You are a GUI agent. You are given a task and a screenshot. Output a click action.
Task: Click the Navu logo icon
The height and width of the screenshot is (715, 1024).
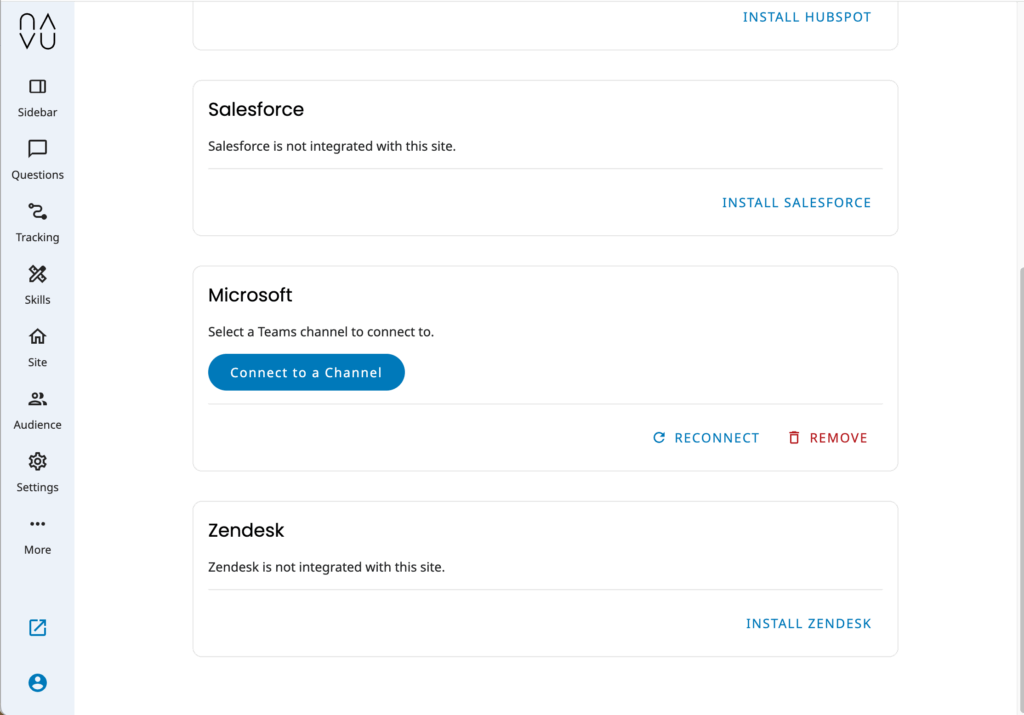coord(37,32)
